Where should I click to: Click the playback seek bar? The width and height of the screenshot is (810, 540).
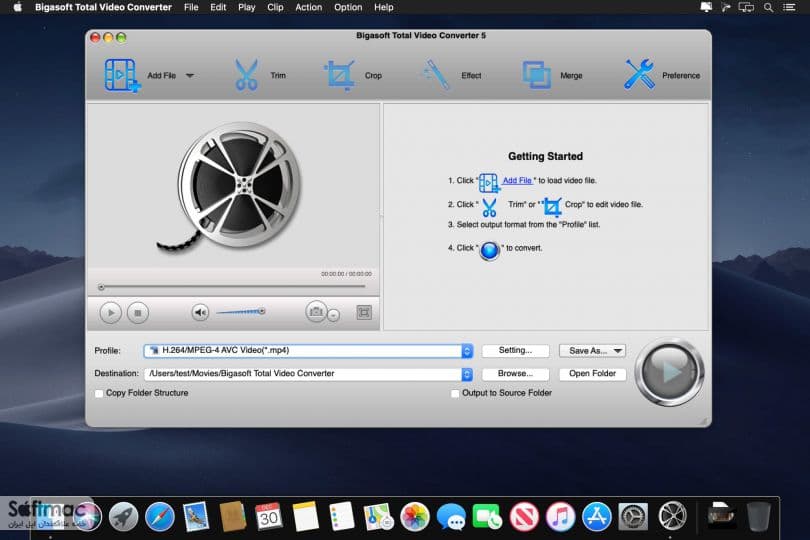pyautogui.click(x=233, y=287)
